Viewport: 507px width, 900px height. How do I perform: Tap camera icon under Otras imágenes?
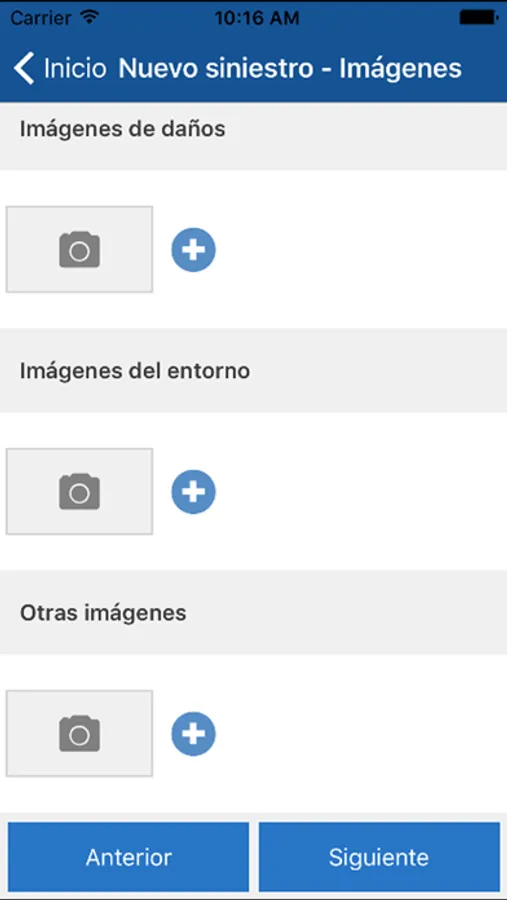click(x=79, y=733)
